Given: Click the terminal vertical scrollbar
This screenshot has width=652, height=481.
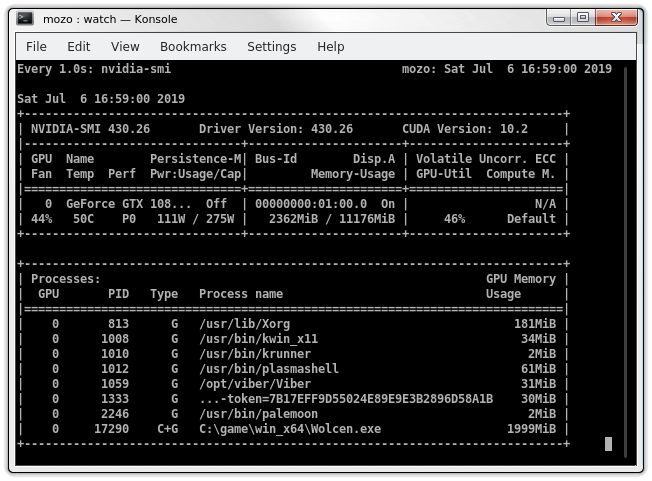Looking at the screenshot, I should (625, 262).
